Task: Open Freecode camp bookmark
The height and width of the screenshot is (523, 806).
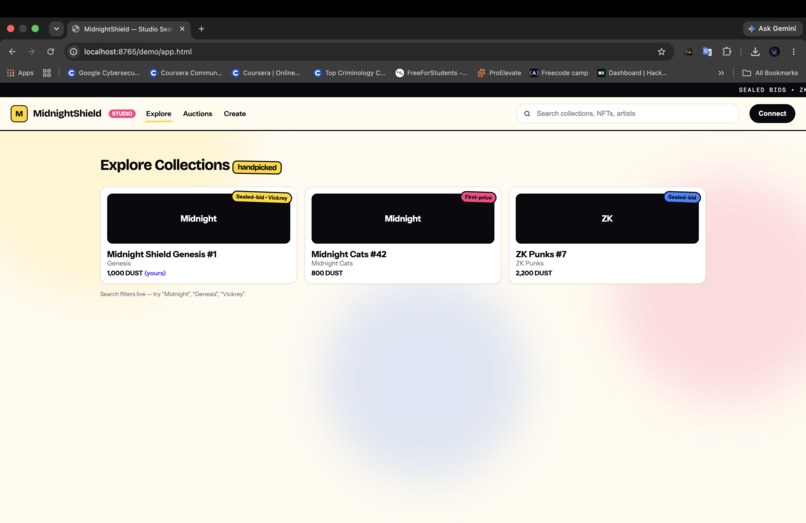Action: 559,73
